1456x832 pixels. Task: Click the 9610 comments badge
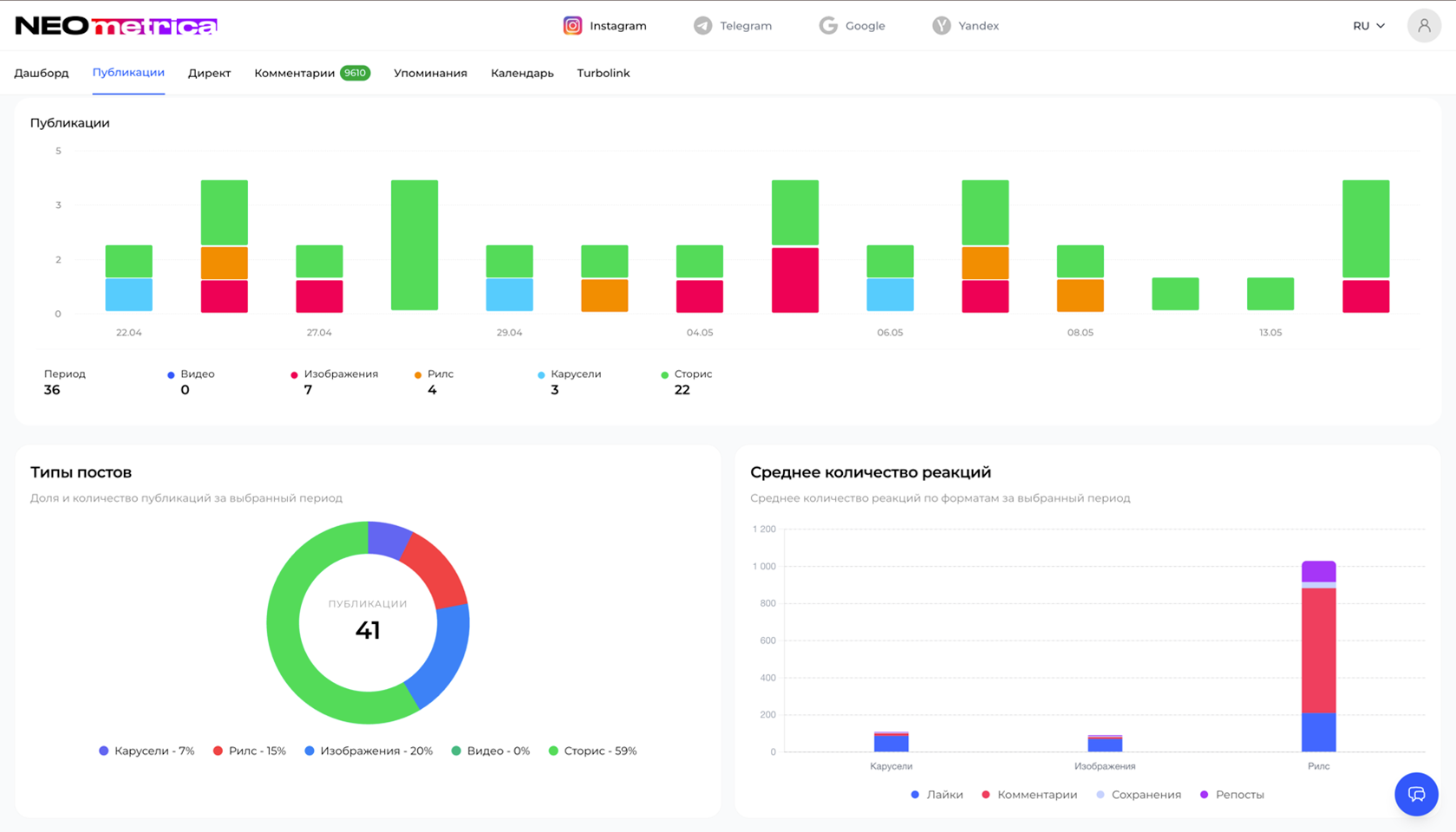tap(356, 73)
